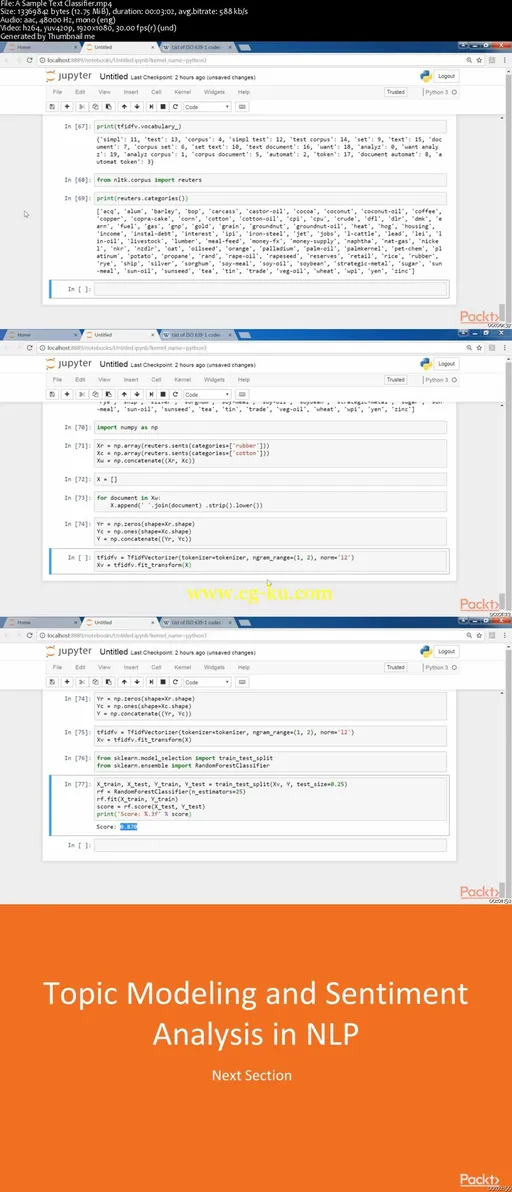Move cell up in frame with reuters.categories output
Image resolution: width=512 pixels, height=1192 pixels.
coord(124,107)
